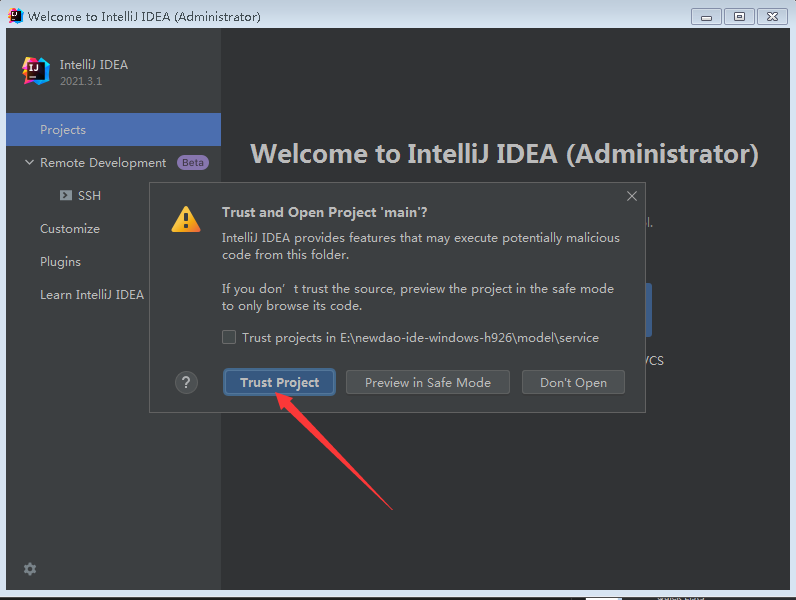Enable Trust projects in folder checkbox

coord(229,337)
